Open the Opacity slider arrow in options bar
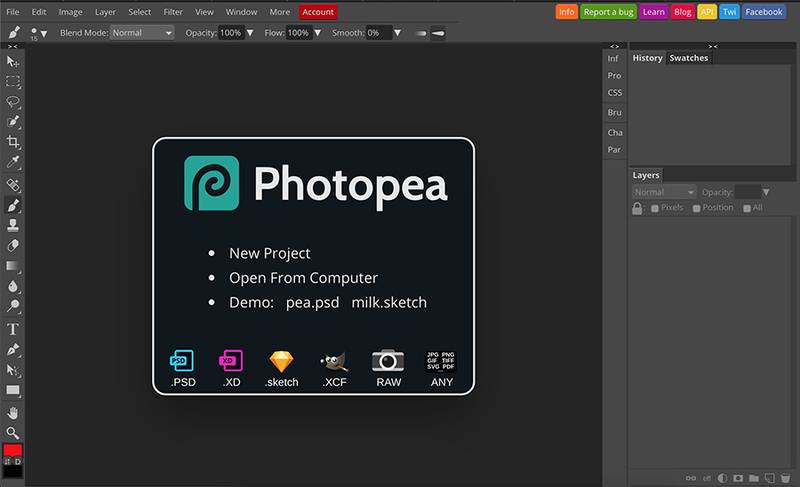Image resolution: width=800 pixels, height=487 pixels. (x=250, y=33)
